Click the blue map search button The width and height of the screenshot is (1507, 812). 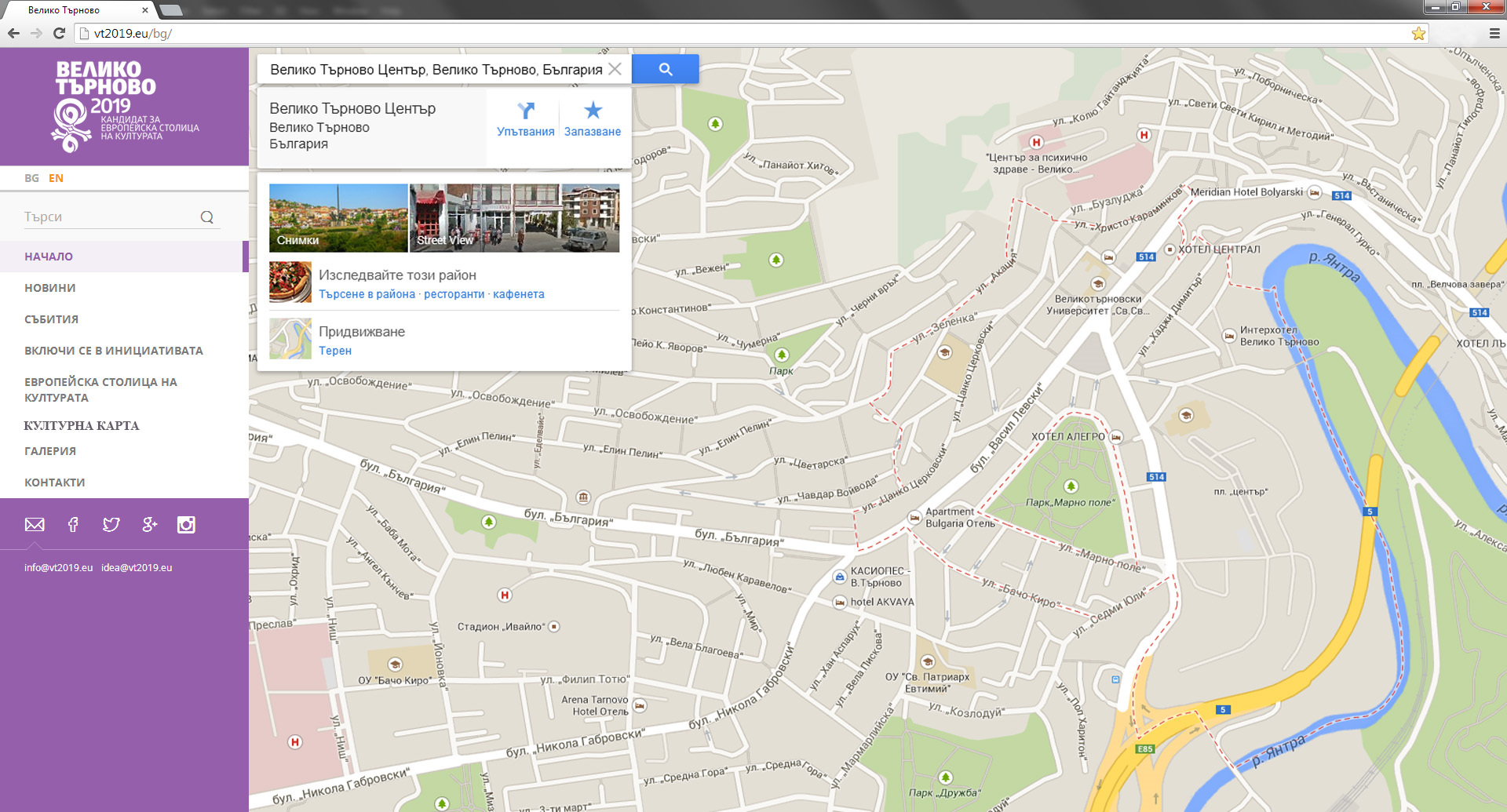665,69
